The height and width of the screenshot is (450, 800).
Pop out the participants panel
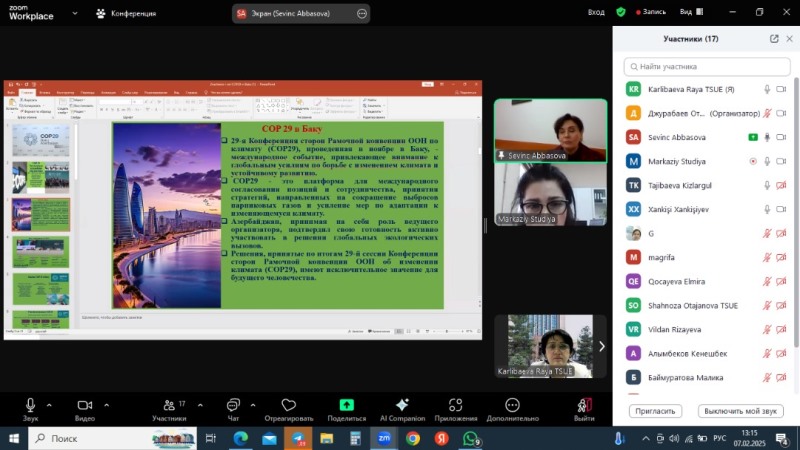(x=774, y=39)
